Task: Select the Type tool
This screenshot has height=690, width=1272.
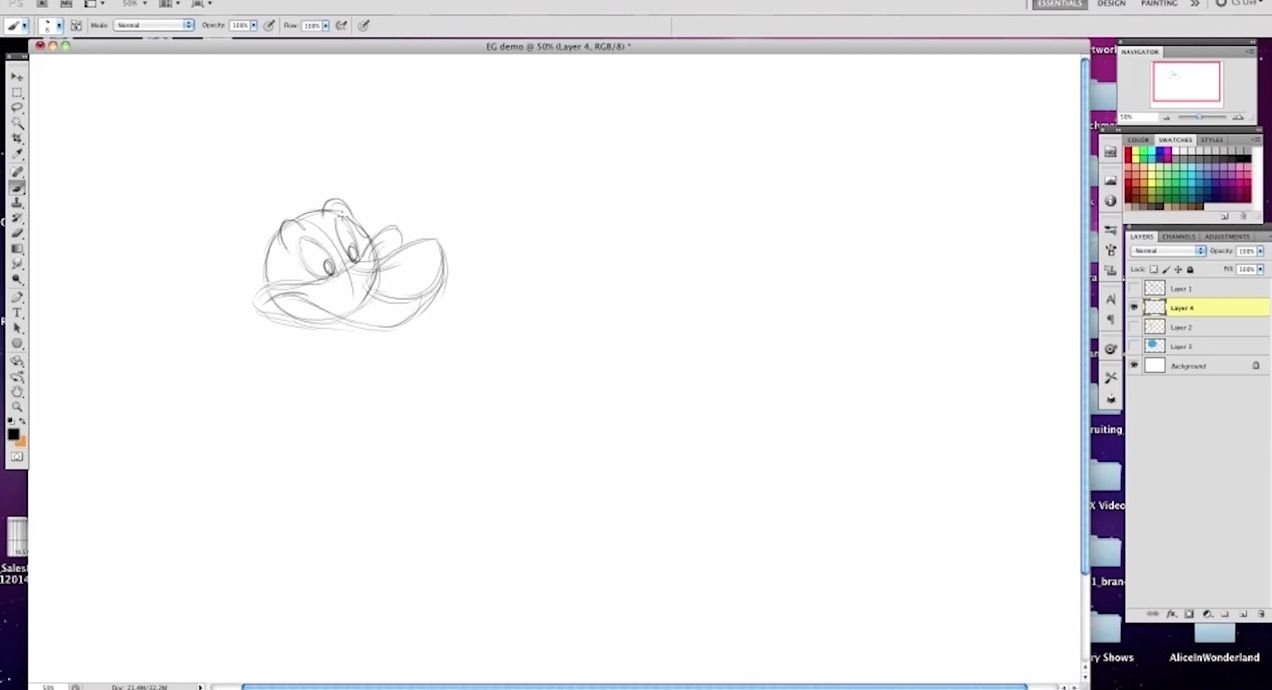Action: tap(17, 313)
